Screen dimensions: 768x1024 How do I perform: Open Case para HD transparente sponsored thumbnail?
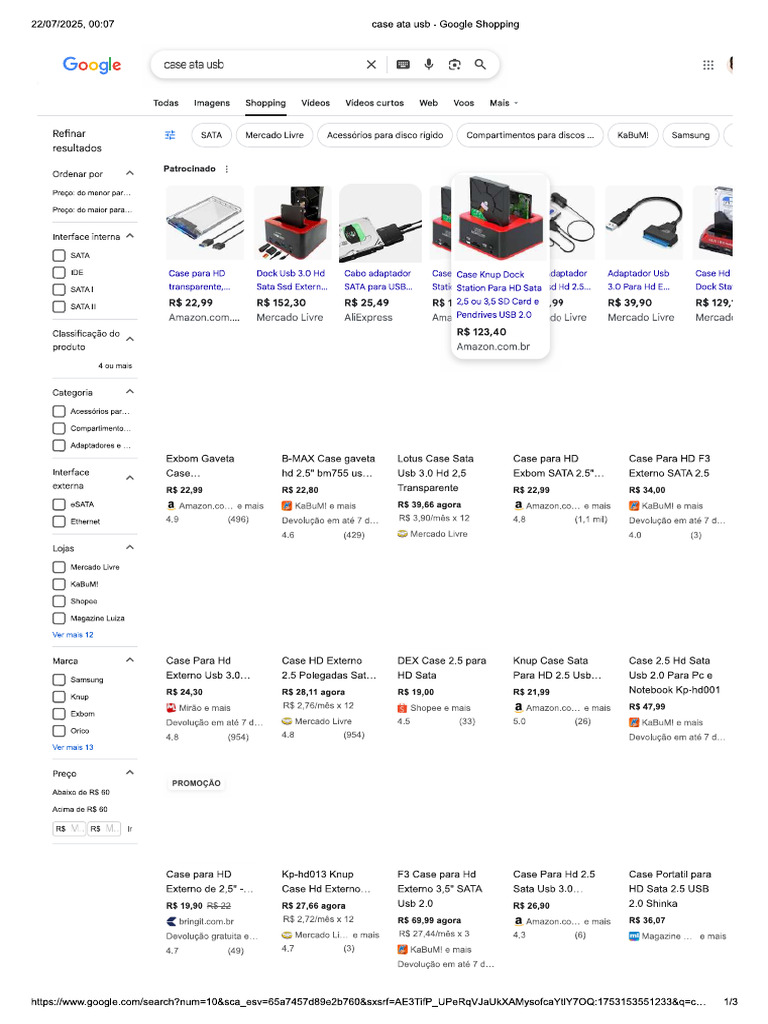pyautogui.click(x=205, y=223)
